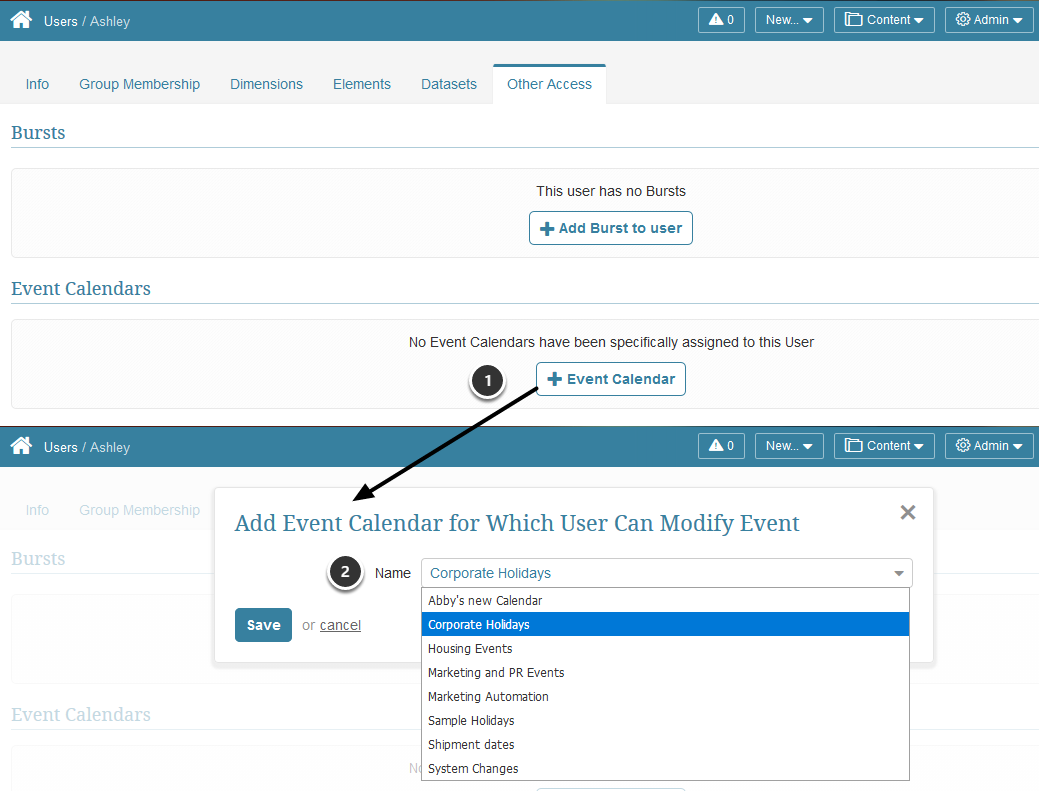Click the plus Event Calendar button

pyautogui.click(x=610, y=379)
